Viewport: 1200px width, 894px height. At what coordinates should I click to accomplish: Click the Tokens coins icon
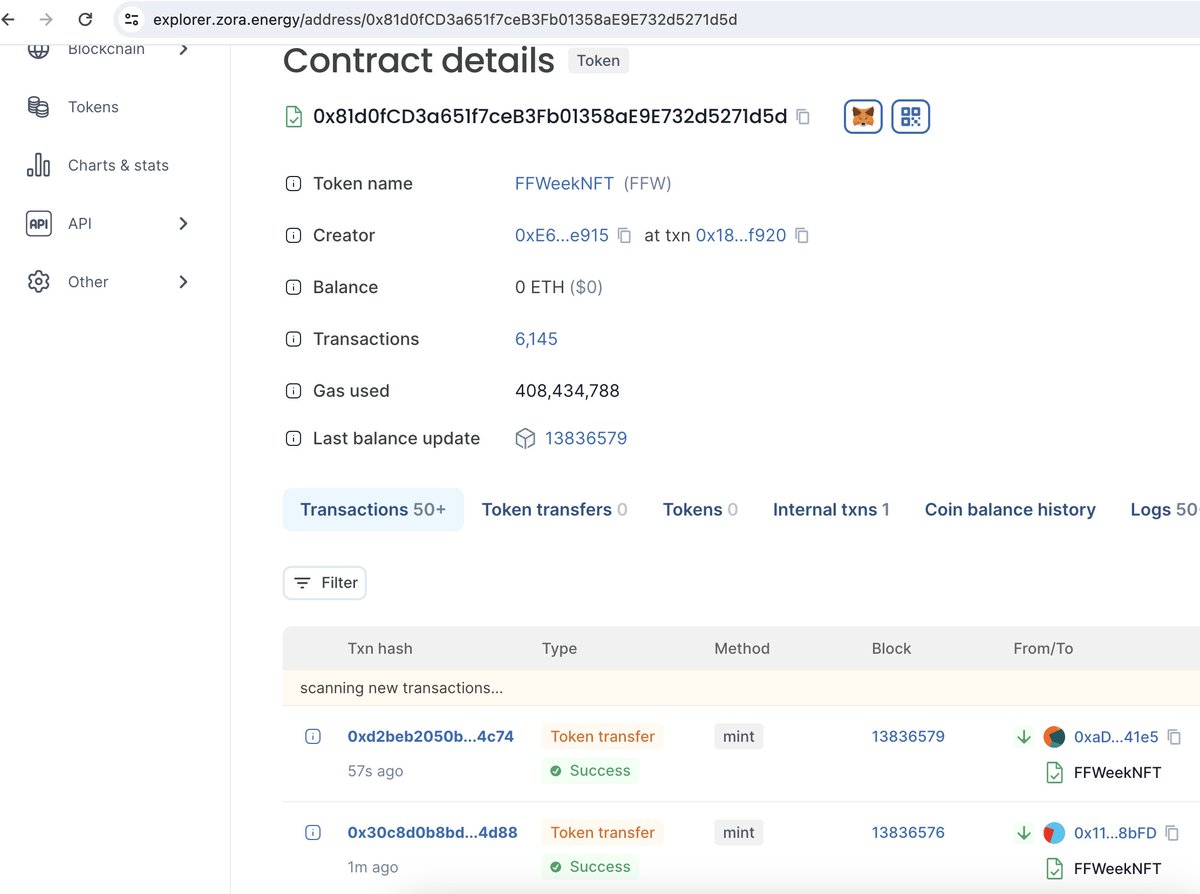click(38, 107)
